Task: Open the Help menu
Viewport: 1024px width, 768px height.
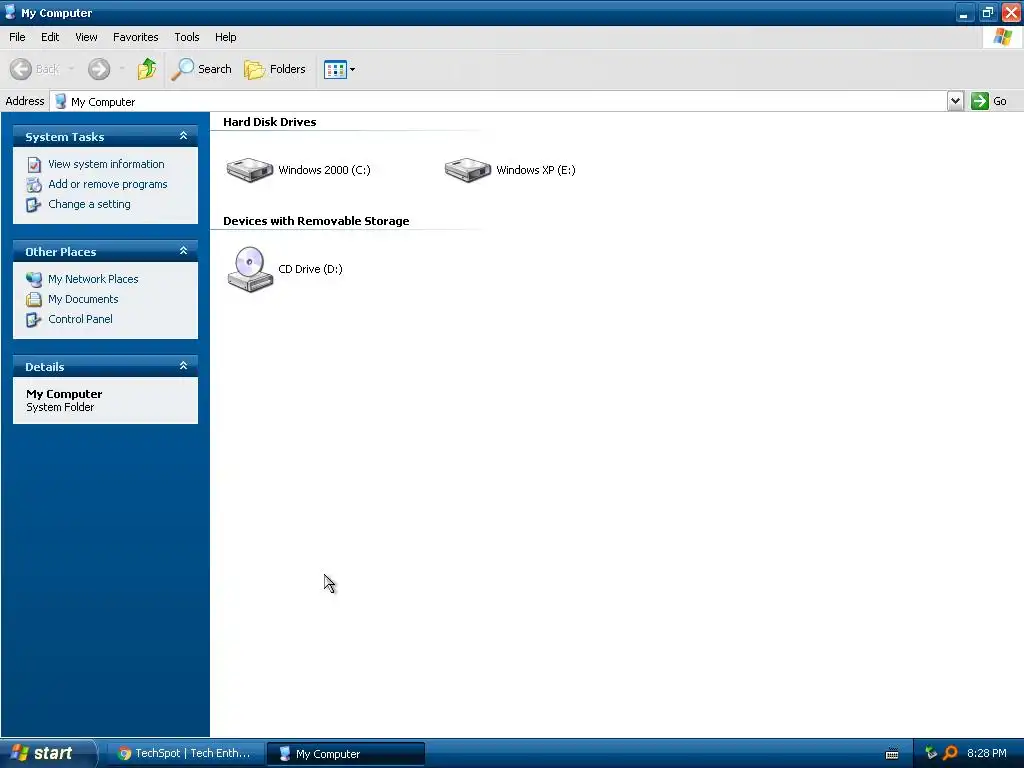Action: (225, 37)
